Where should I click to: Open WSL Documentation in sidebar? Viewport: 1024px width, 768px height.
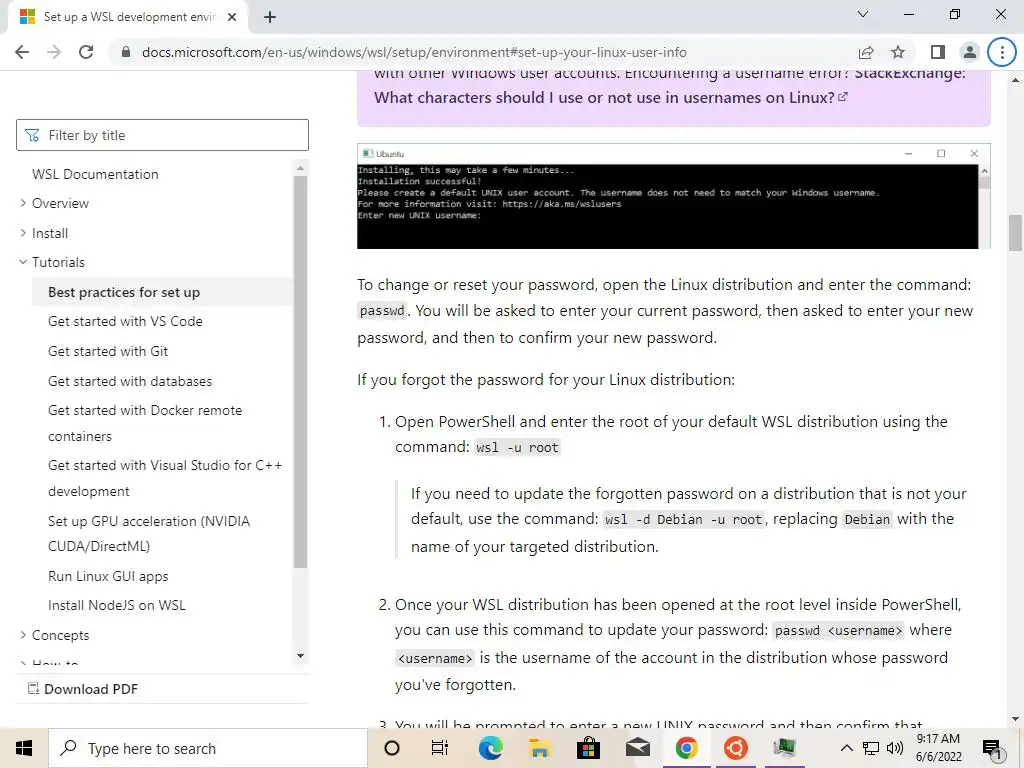tap(95, 174)
